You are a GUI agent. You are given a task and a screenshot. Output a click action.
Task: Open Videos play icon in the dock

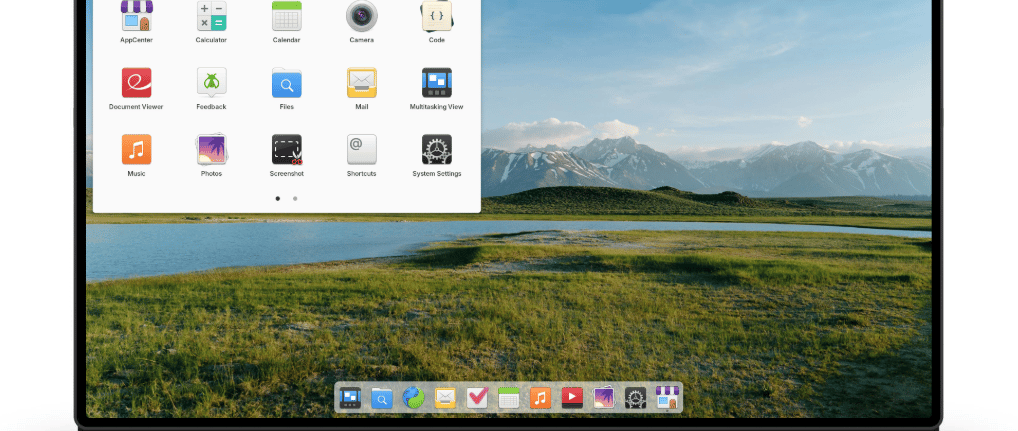click(572, 397)
